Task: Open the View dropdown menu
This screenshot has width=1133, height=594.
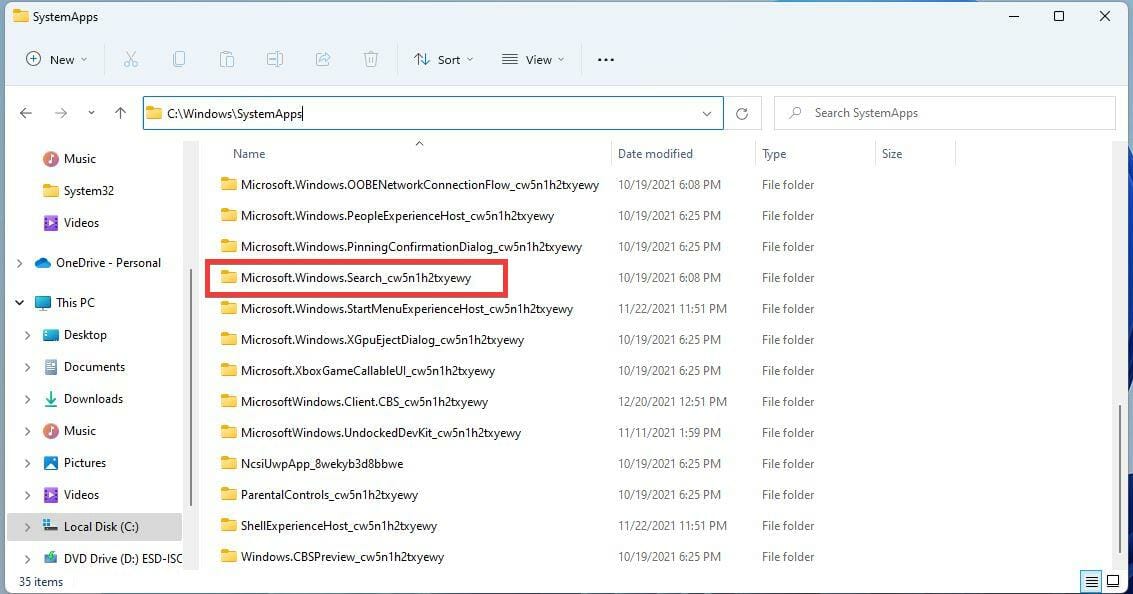Action: pos(533,59)
